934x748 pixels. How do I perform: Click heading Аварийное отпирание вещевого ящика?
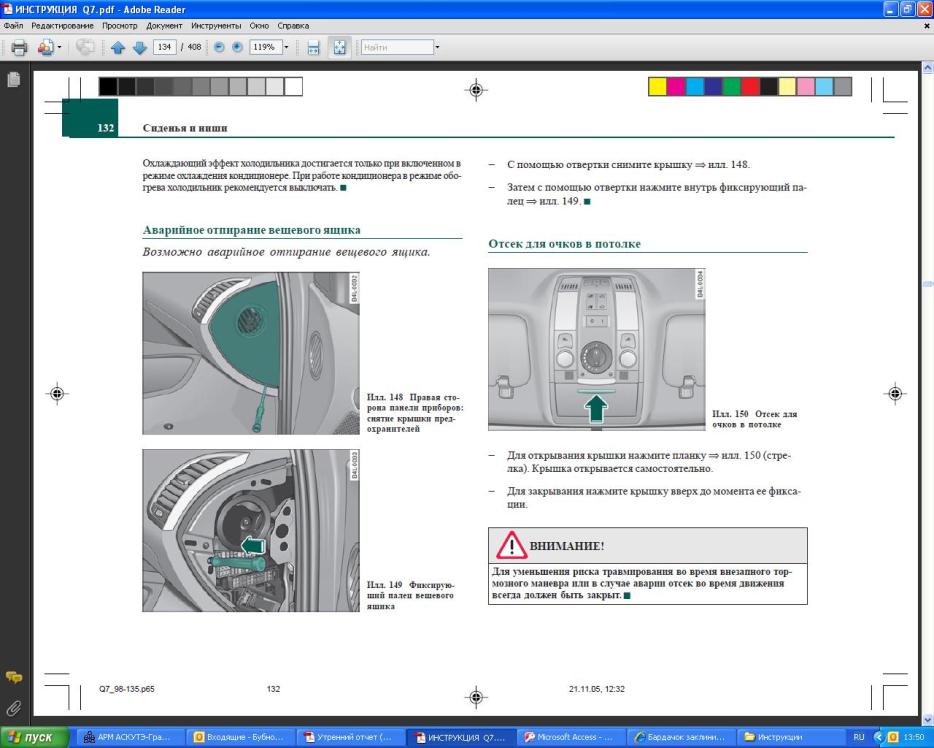click(251, 230)
